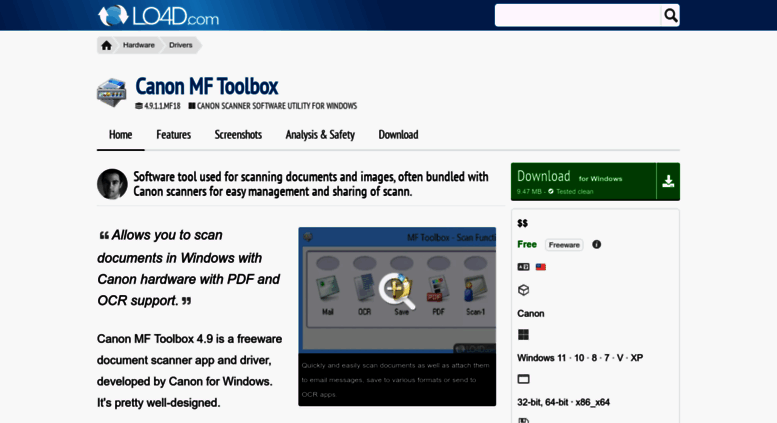This screenshot has width=777, height=423.
Task: Click the PDF icon in the screenshot
Action: [x=438, y=289]
